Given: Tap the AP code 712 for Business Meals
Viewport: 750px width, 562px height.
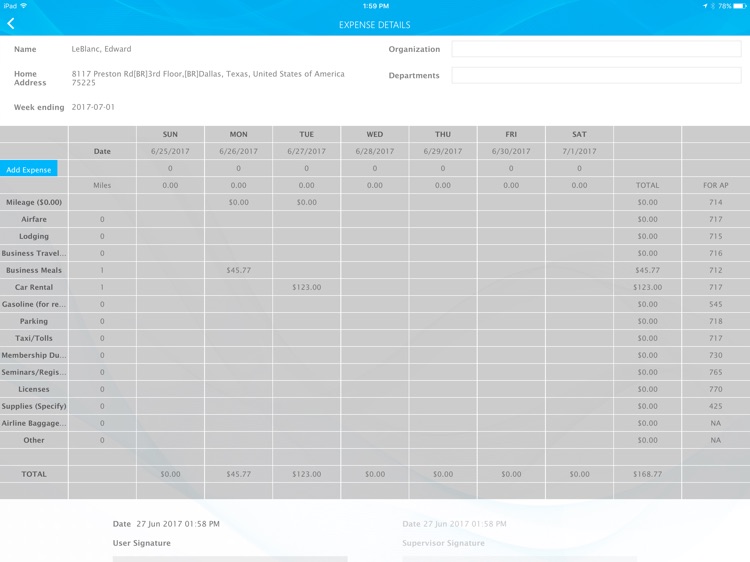Looking at the screenshot, I should coord(716,270).
